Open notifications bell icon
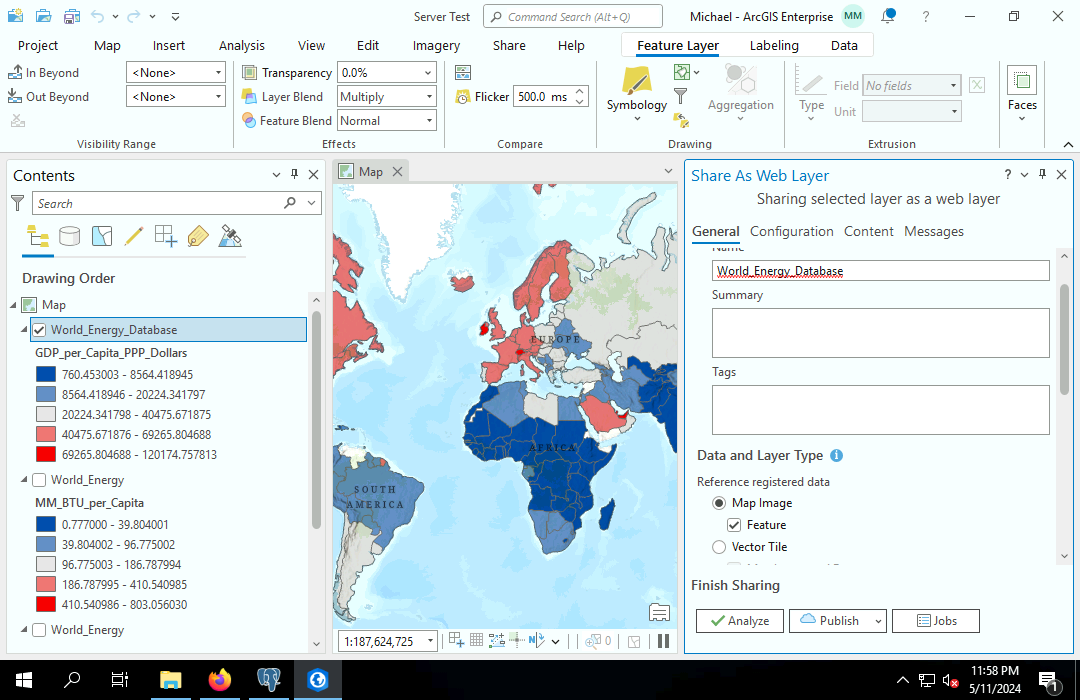 pyautogui.click(x=888, y=17)
